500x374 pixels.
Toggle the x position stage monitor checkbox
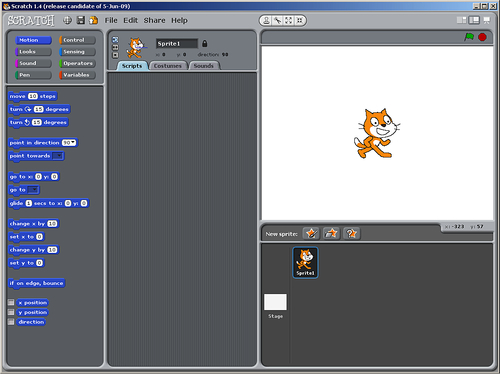pos(11,302)
